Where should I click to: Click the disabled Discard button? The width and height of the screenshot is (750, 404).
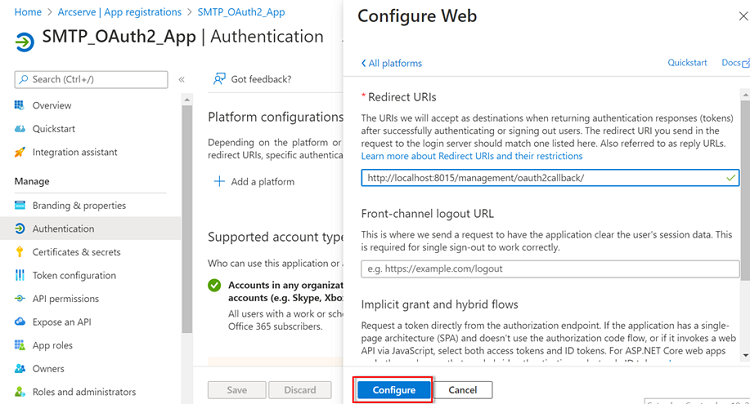[x=300, y=390]
